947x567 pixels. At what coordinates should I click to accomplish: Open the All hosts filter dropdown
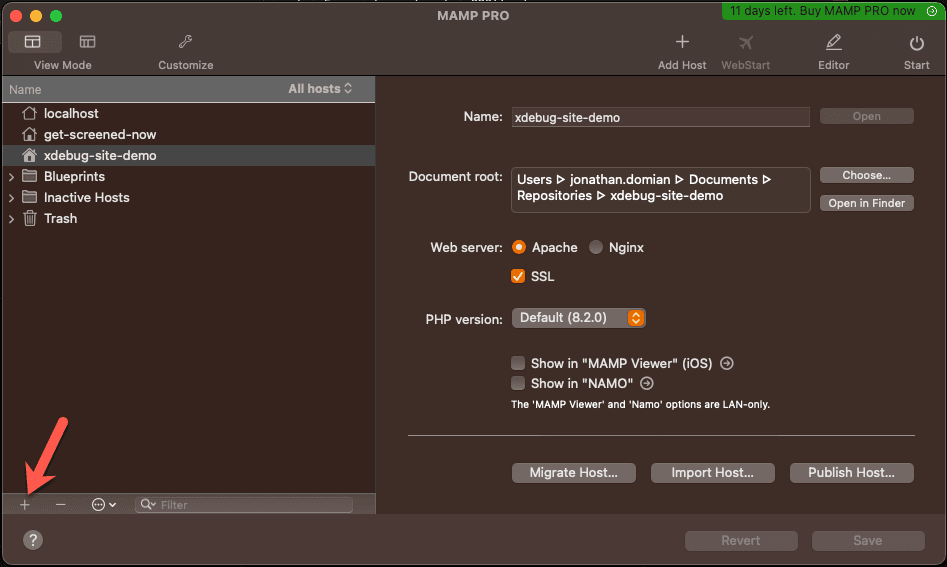pos(320,89)
